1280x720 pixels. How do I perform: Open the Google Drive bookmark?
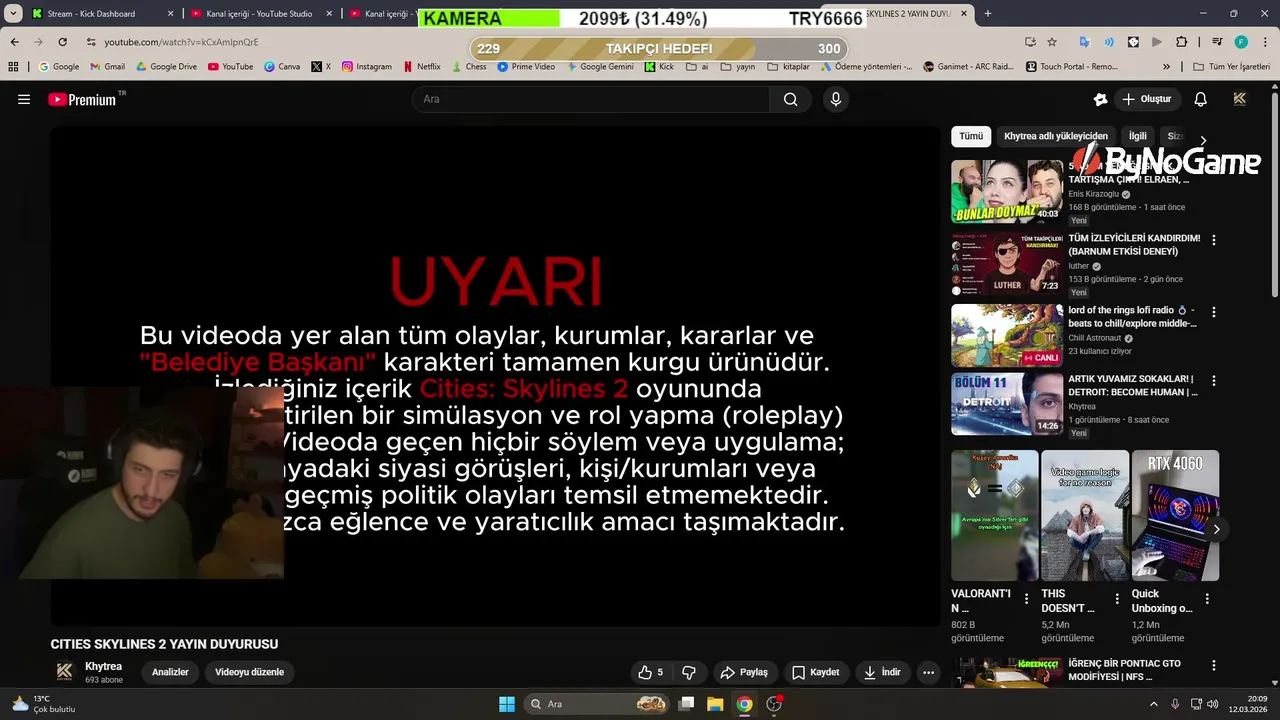tap(165, 66)
